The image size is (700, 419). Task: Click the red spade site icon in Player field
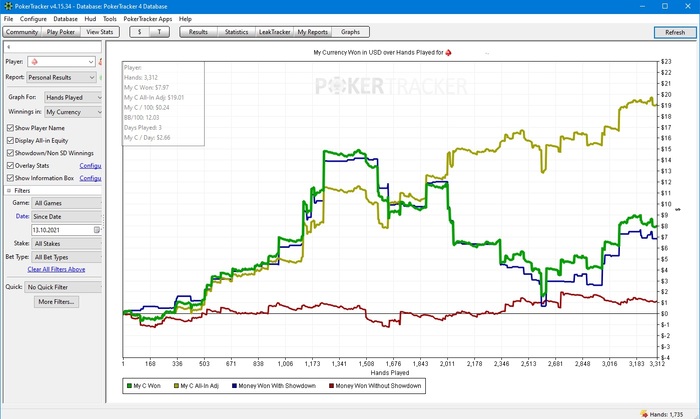(35, 62)
